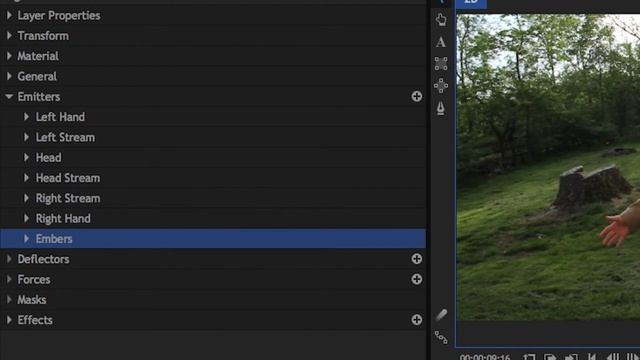Expand the Right Stream emitter arrow
This screenshot has height=360, width=640.
click(27, 198)
